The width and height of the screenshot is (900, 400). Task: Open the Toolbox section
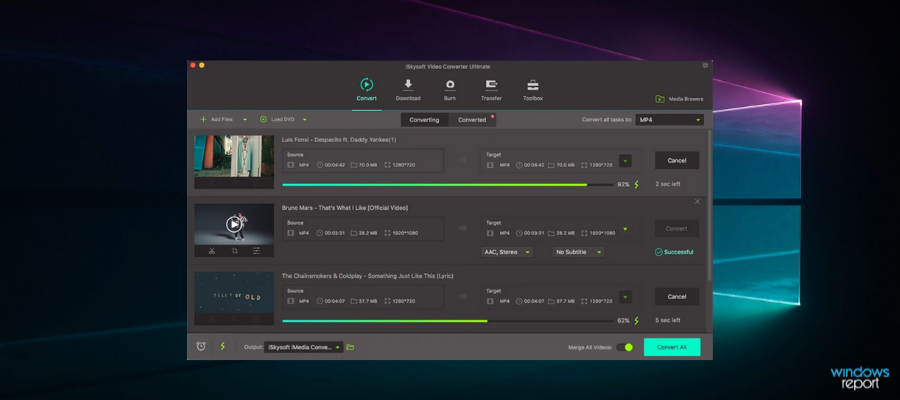[x=533, y=89]
